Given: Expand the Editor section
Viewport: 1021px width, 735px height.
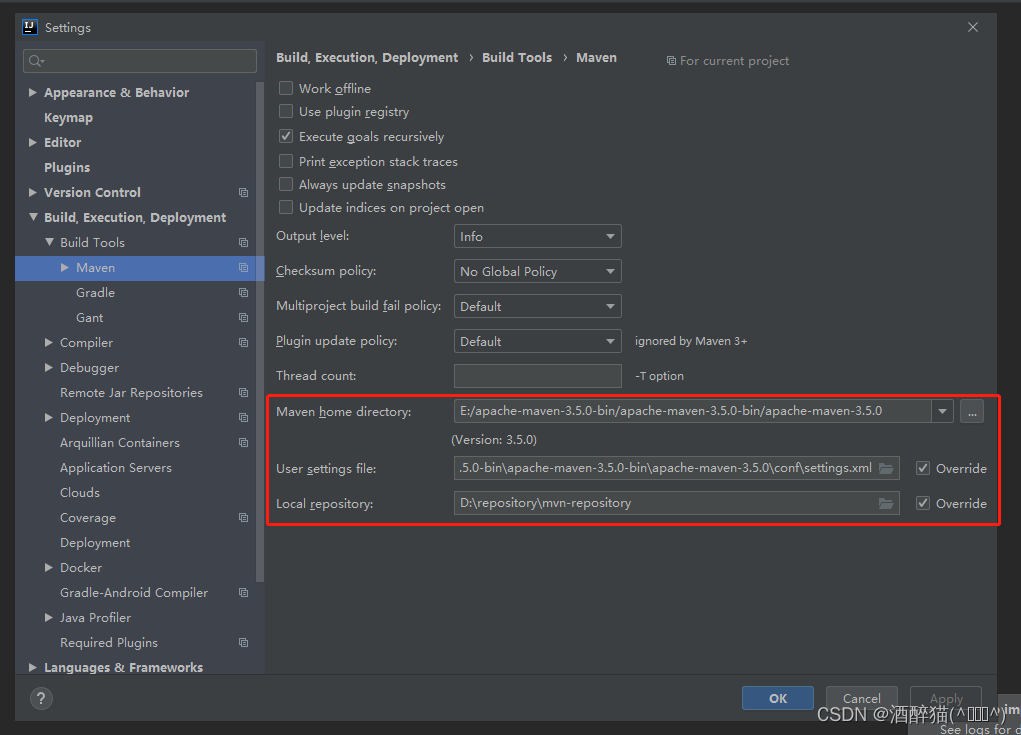Looking at the screenshot, I should (33, 142).
